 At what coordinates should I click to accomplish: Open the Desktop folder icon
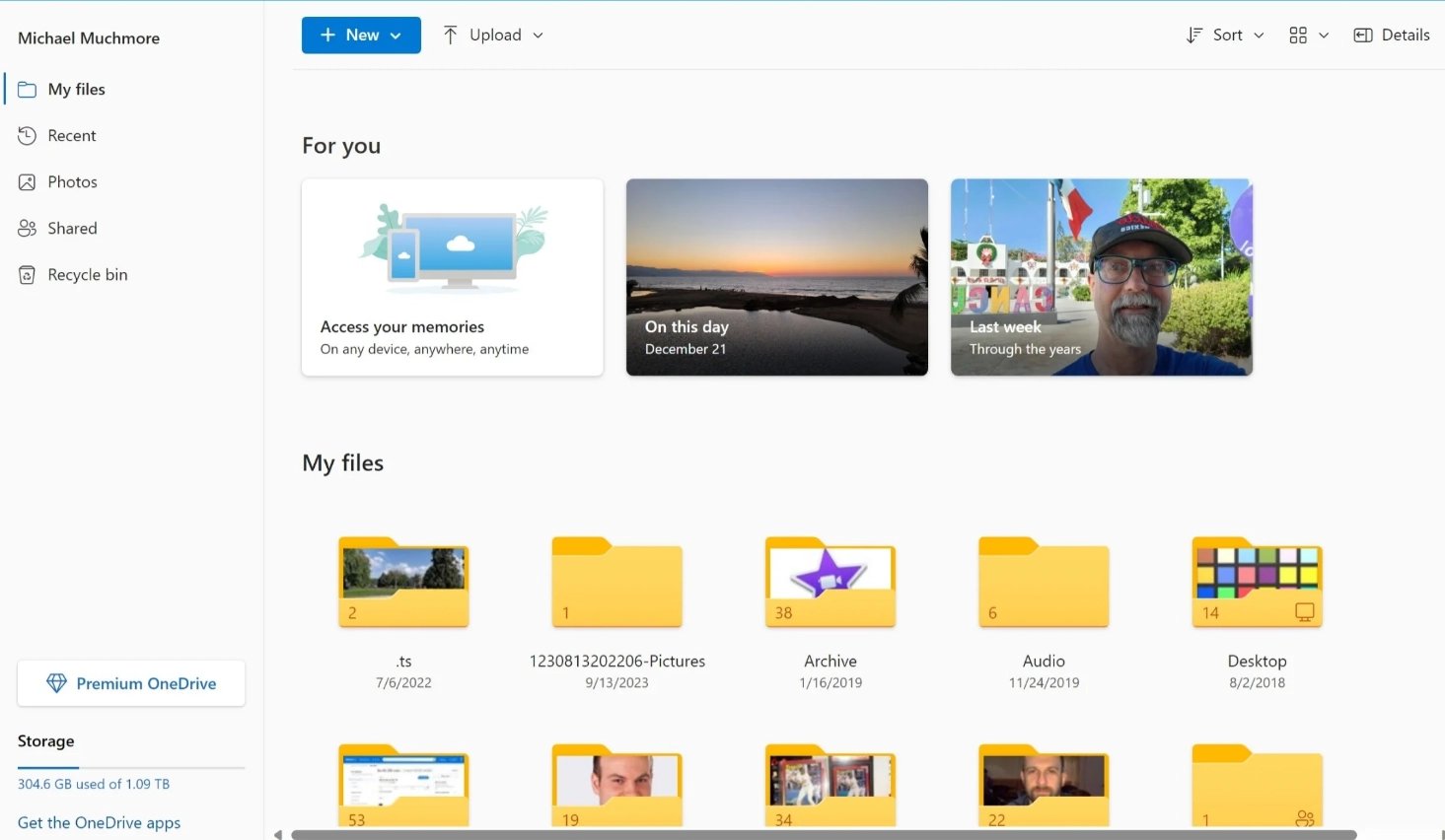point(1258,583)
